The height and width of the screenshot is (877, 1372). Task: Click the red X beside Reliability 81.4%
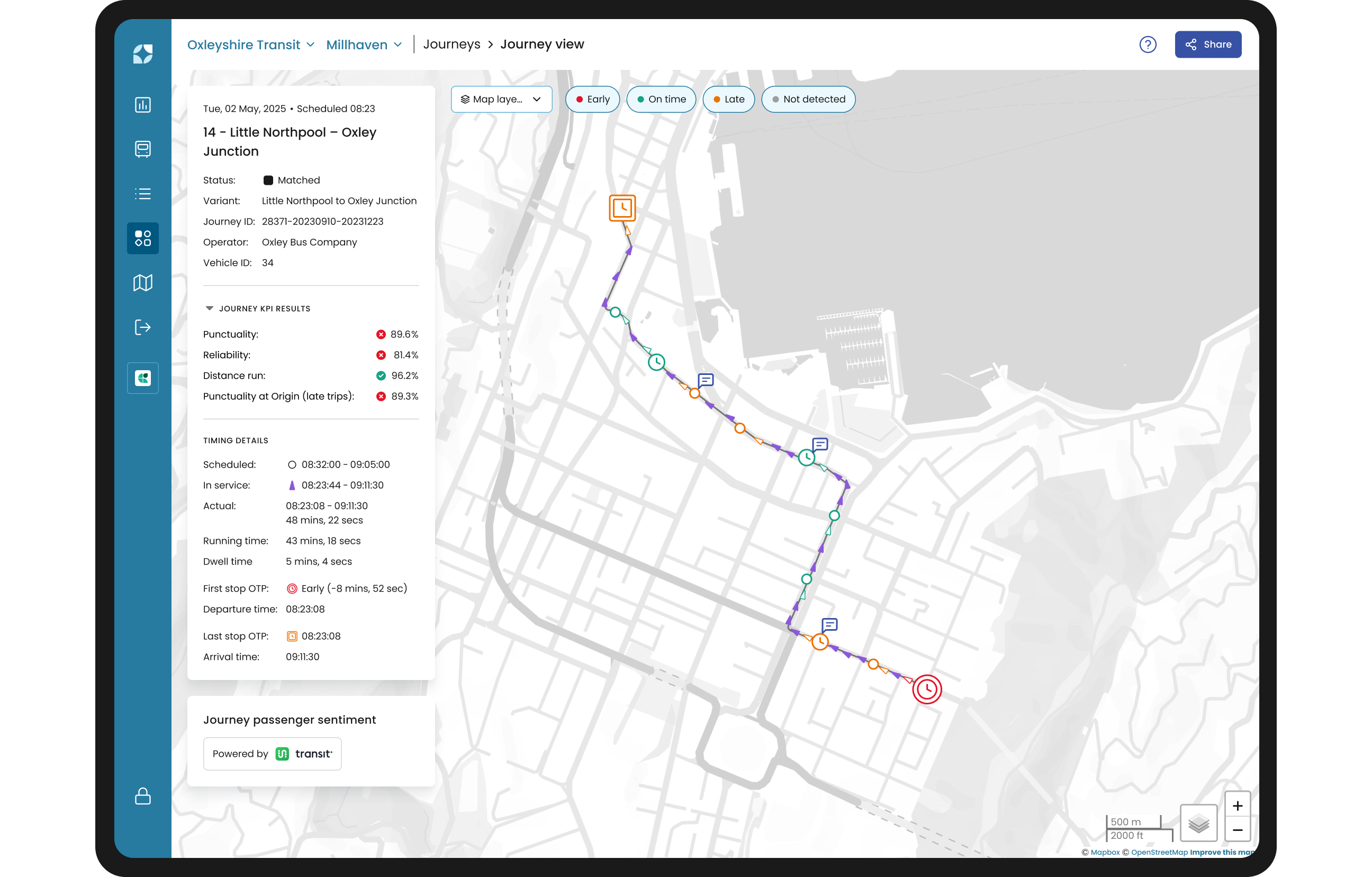click(381, 355)
